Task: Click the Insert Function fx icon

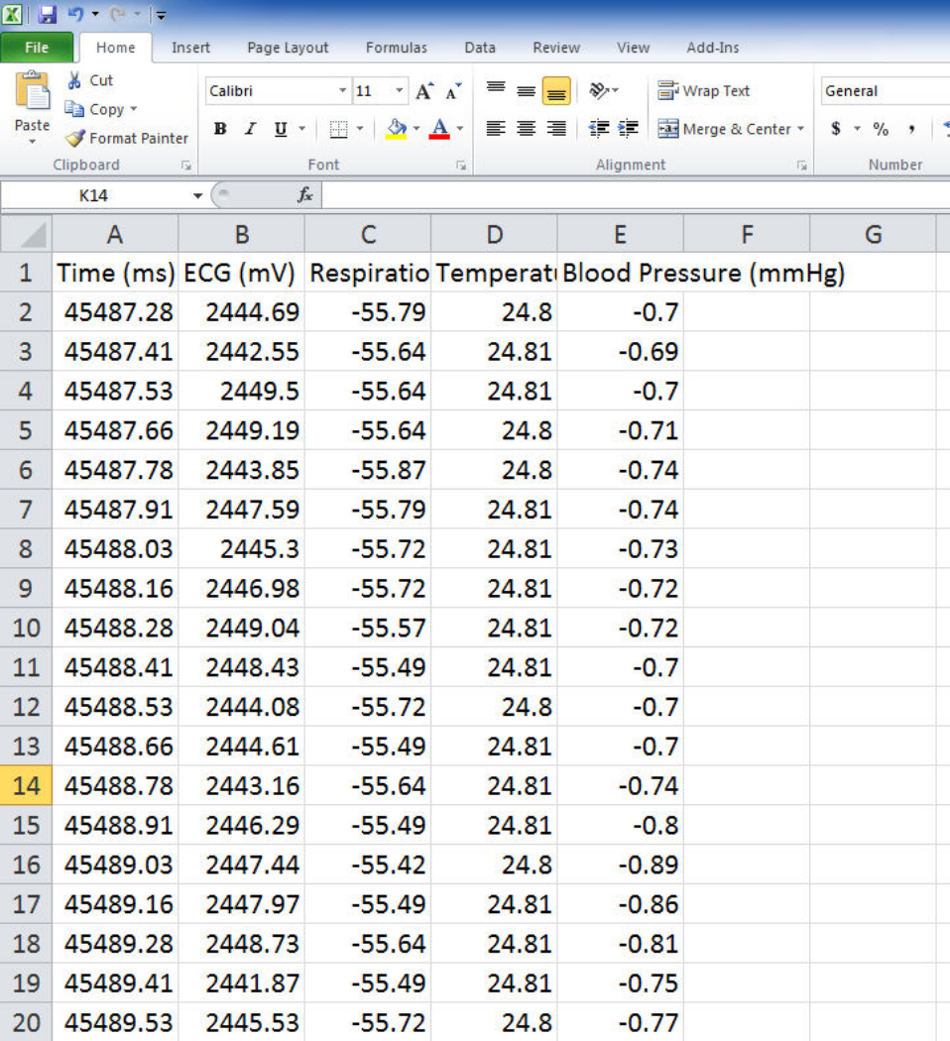Action: click(305, 196)
